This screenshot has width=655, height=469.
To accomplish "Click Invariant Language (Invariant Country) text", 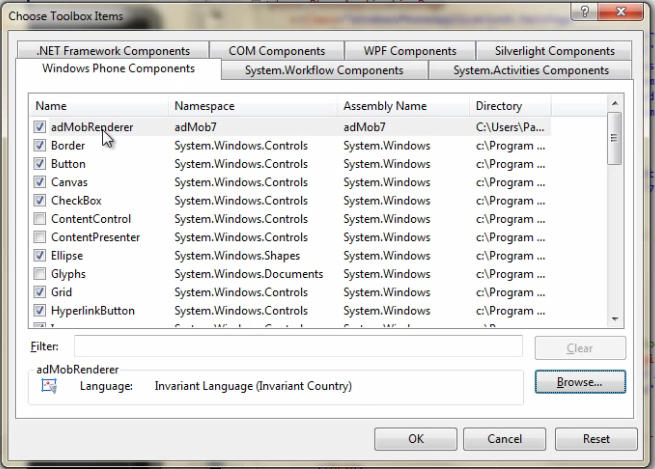I will click(x=253, y=386).
